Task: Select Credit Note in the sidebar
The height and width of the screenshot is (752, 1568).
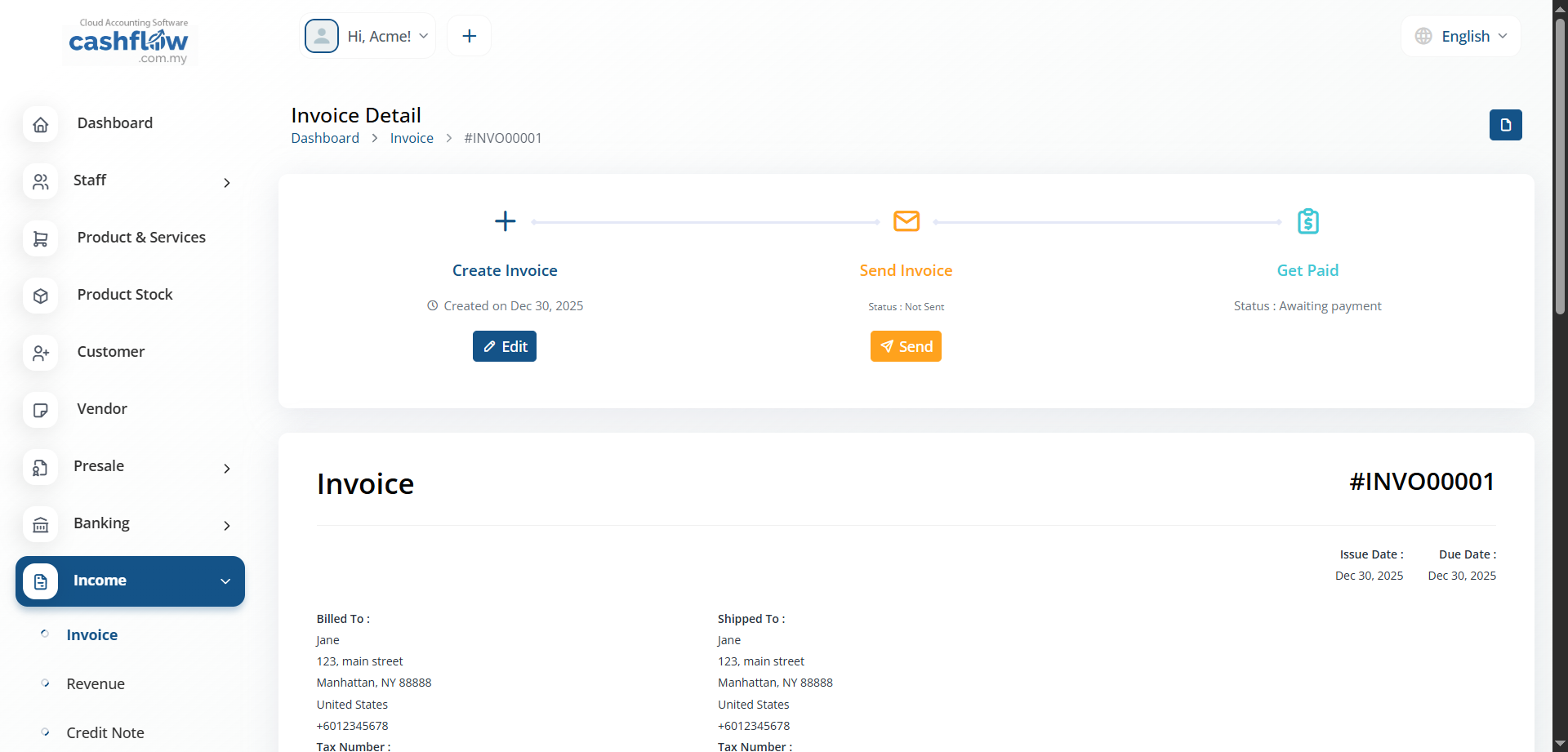Action: (105, 732)
